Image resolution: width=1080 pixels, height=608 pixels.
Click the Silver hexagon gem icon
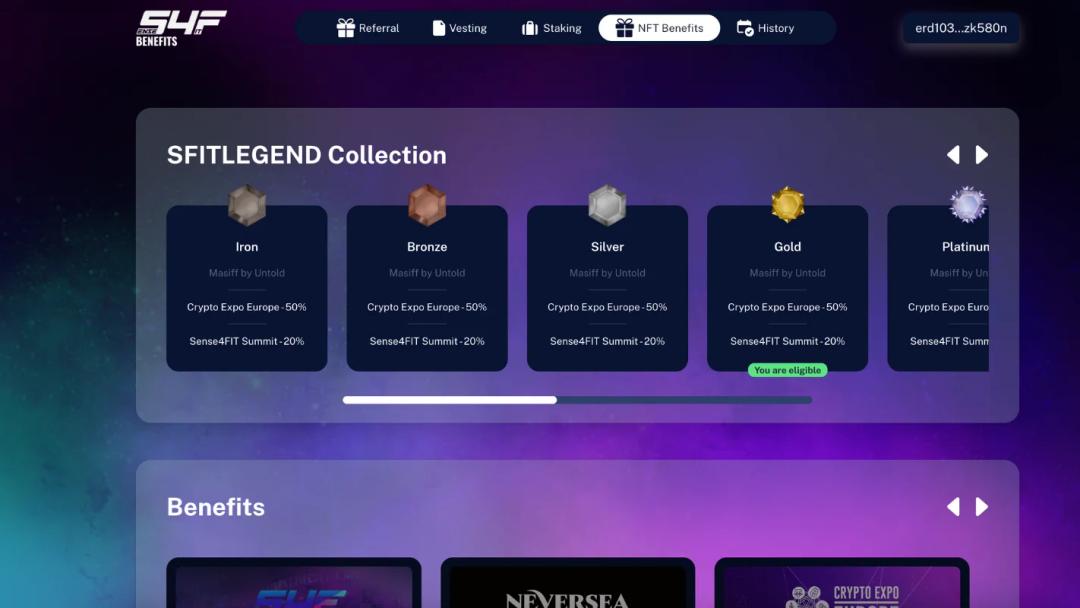pos(607,205)
